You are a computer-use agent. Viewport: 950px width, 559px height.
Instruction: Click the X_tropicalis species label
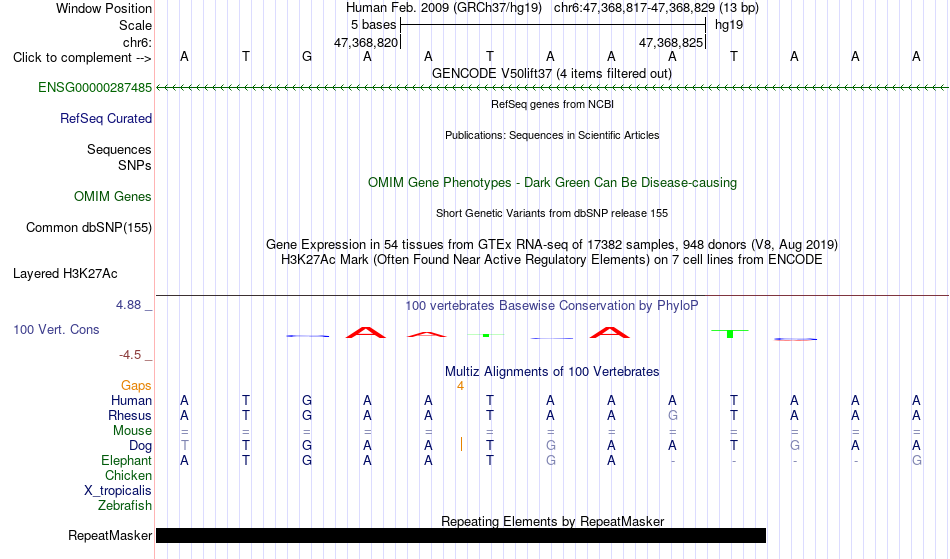pyautogui.click(x=118, y=491)
